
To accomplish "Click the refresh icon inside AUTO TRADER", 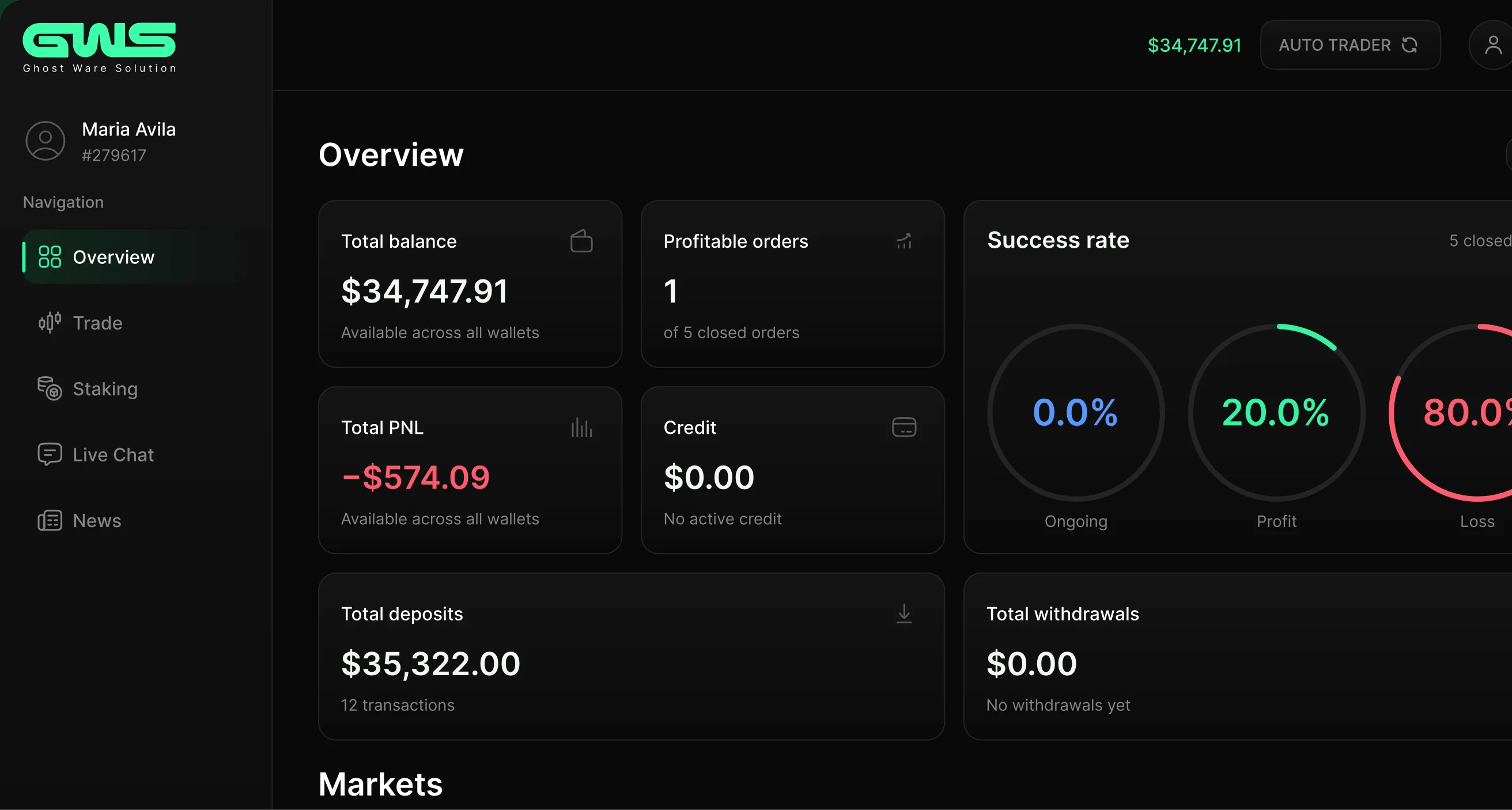I will pos(1410,45).
